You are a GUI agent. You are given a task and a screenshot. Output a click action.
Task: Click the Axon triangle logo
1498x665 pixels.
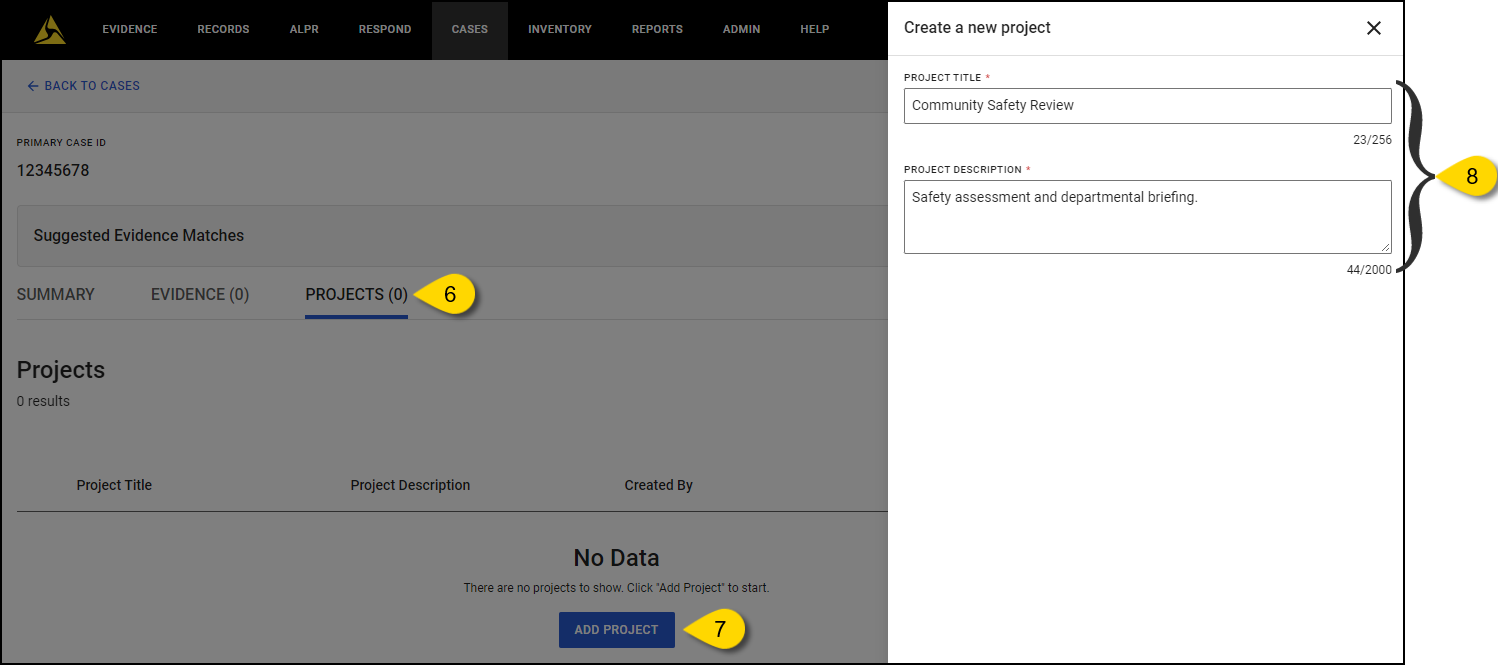(49, 30)
